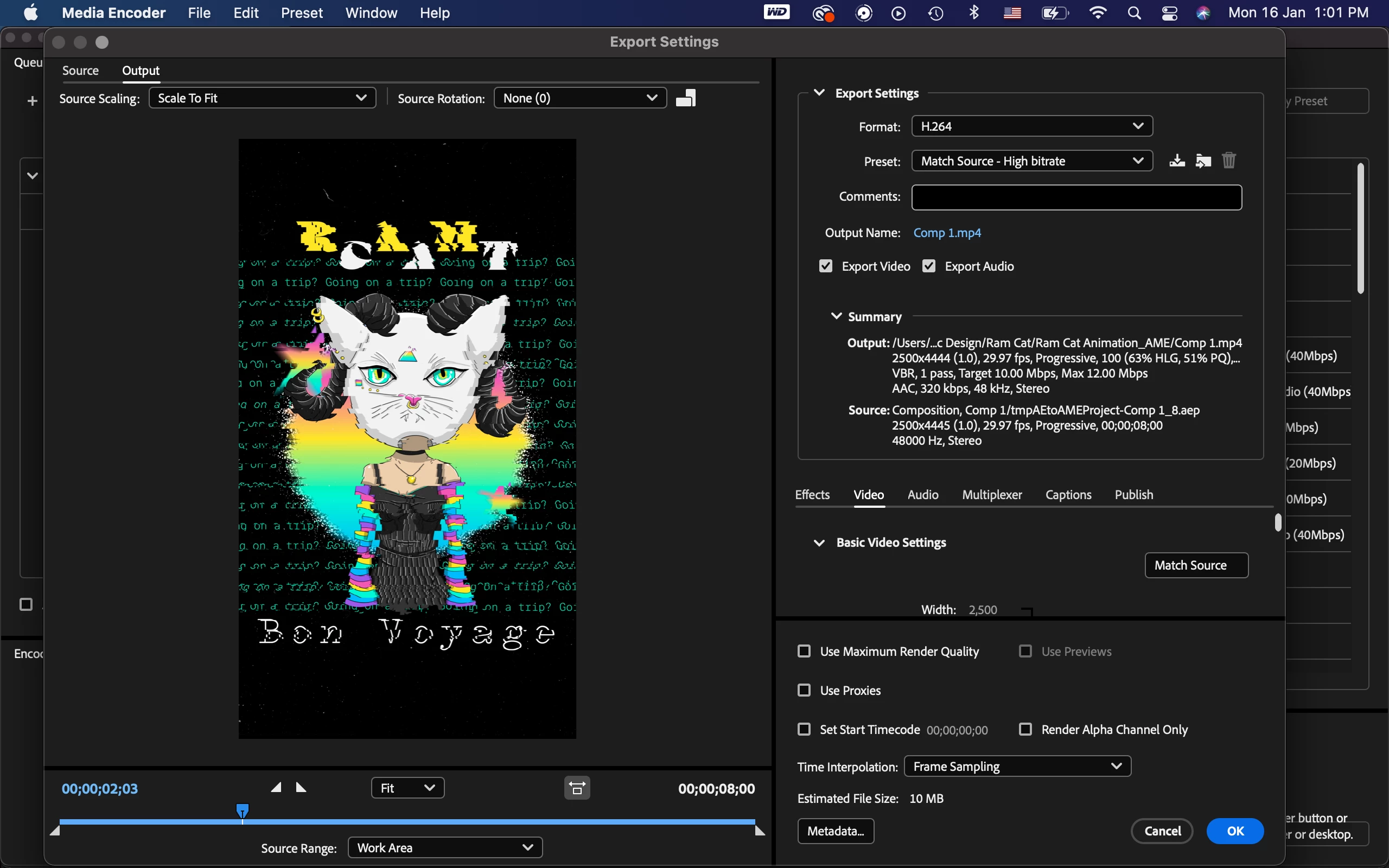Click the crop output video icon
The height and width of the screenshot is (868, 1389).
pyautogui.click(x=686, y=98)
